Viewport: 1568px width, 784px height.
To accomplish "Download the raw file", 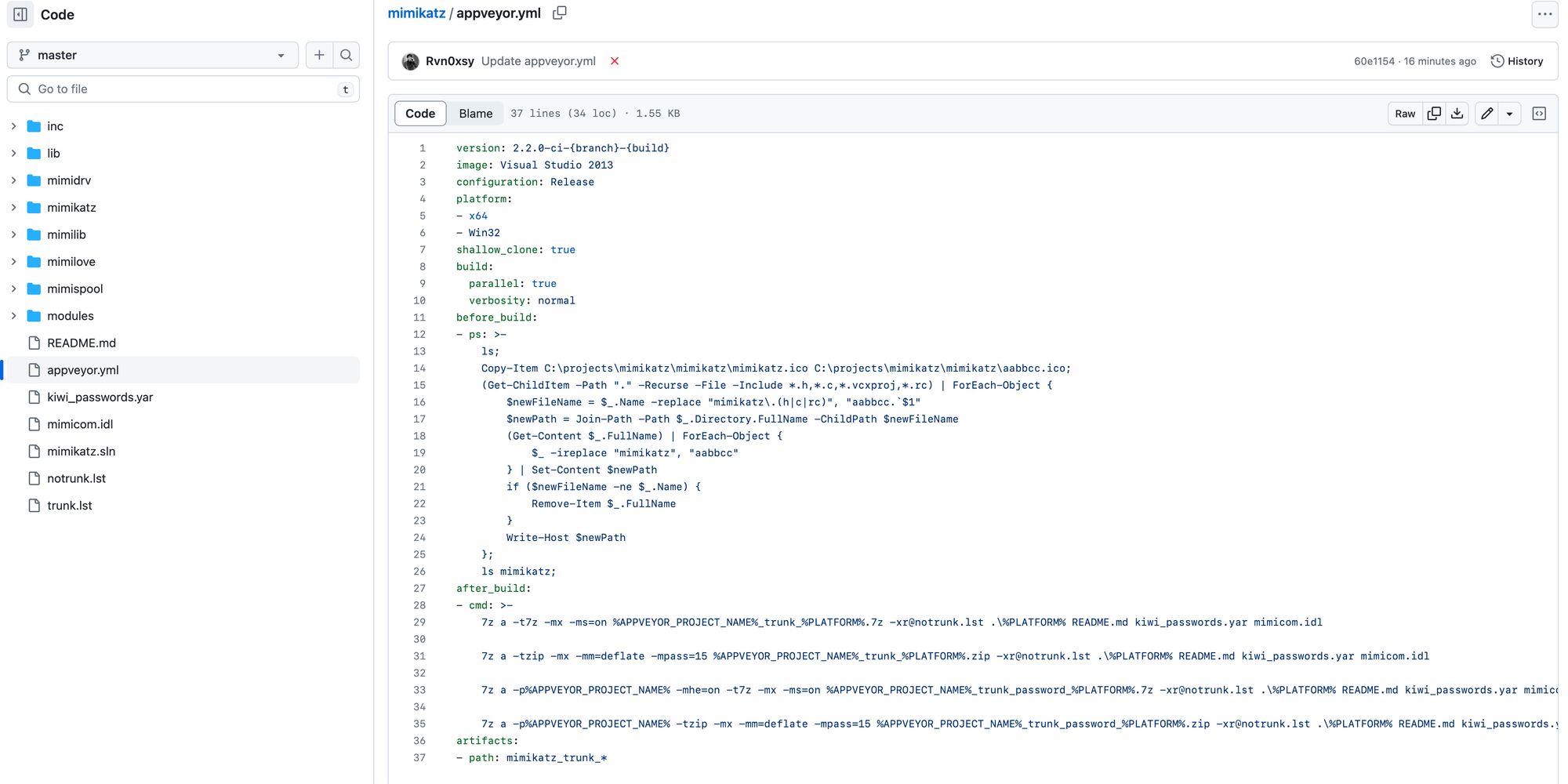I will tap(1457, 114).
